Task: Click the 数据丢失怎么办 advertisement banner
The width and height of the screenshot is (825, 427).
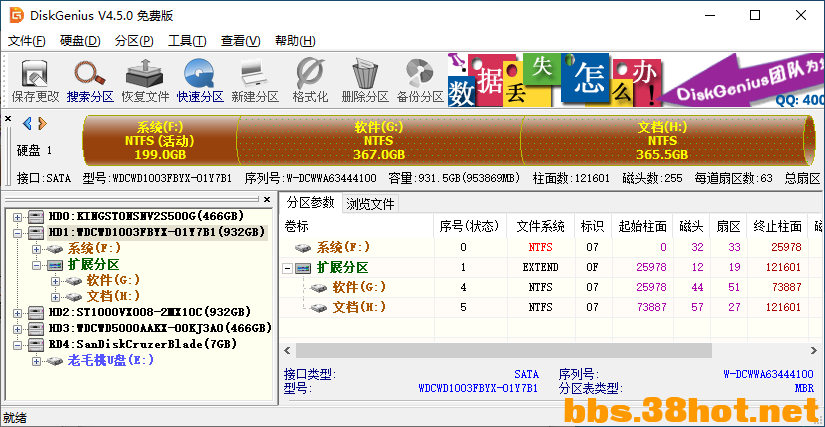Action: click(x=636, y=79)
